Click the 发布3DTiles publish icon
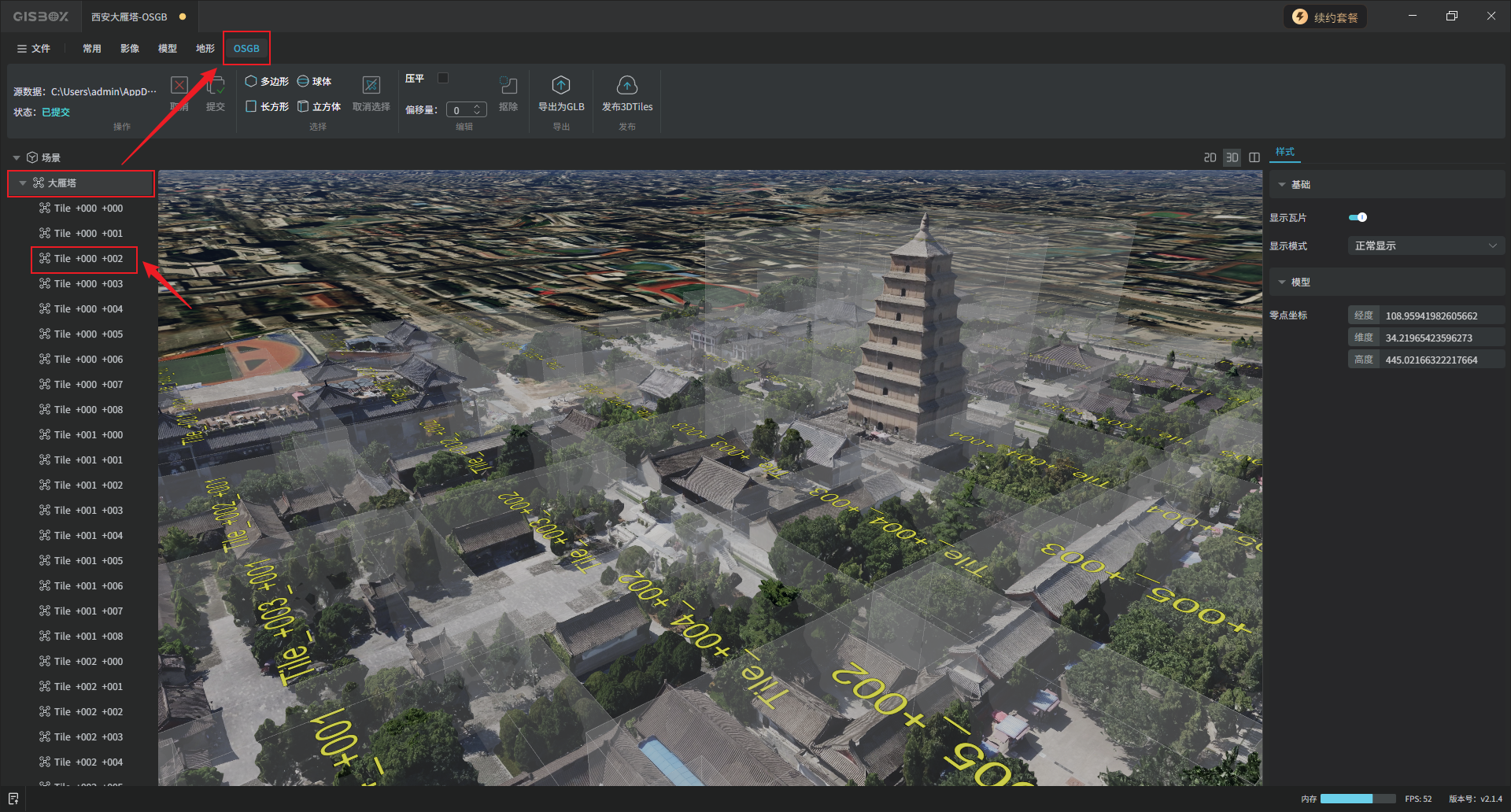The image size is (1511, 812). (x=626, y=85)
